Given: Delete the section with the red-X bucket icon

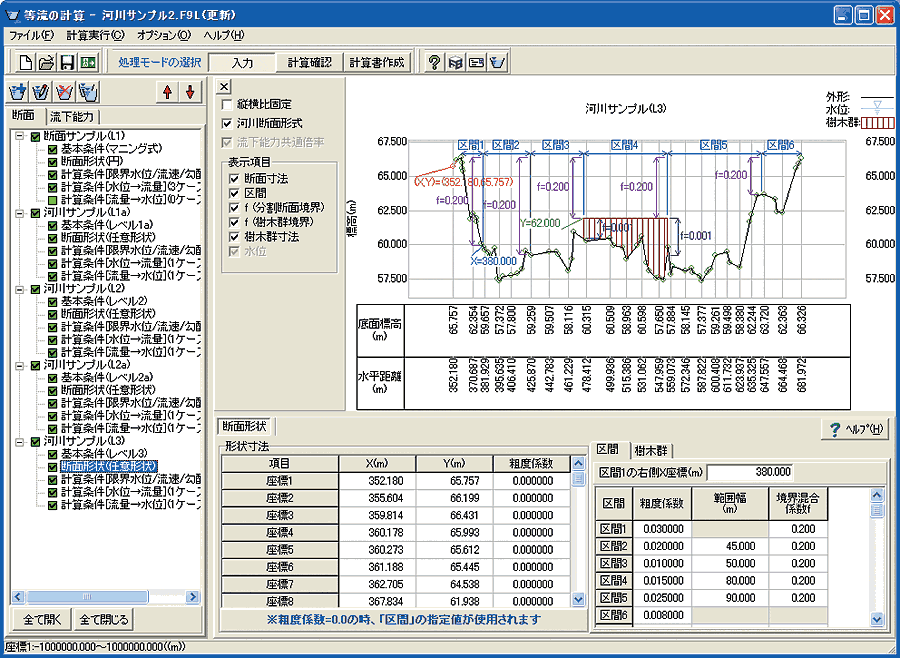Looking at the screenshot, I should coord(64,91).
